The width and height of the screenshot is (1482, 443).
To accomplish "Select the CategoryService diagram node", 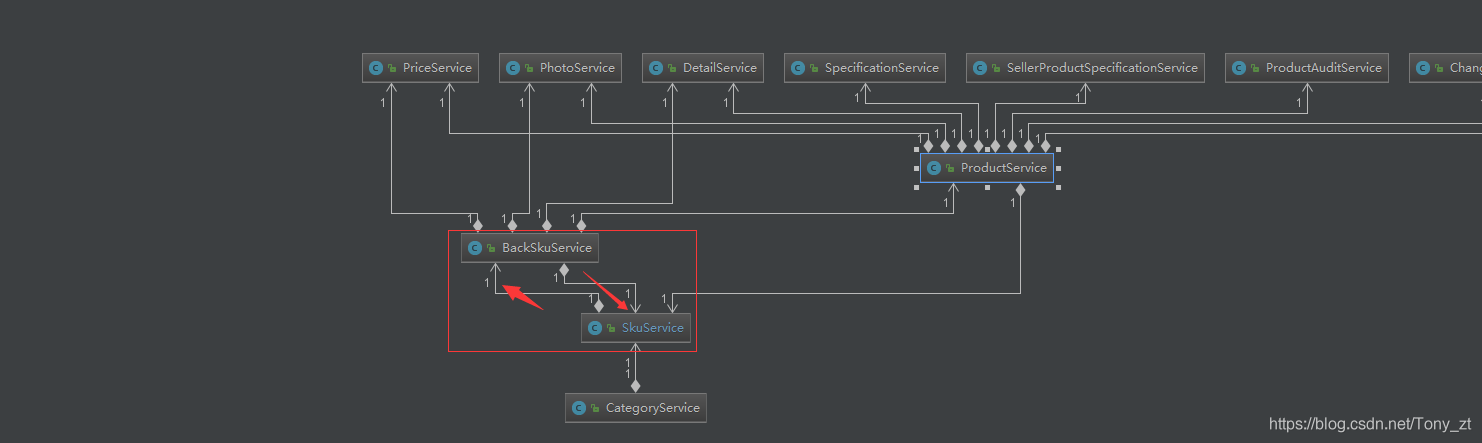I will (x=636, y=408).
